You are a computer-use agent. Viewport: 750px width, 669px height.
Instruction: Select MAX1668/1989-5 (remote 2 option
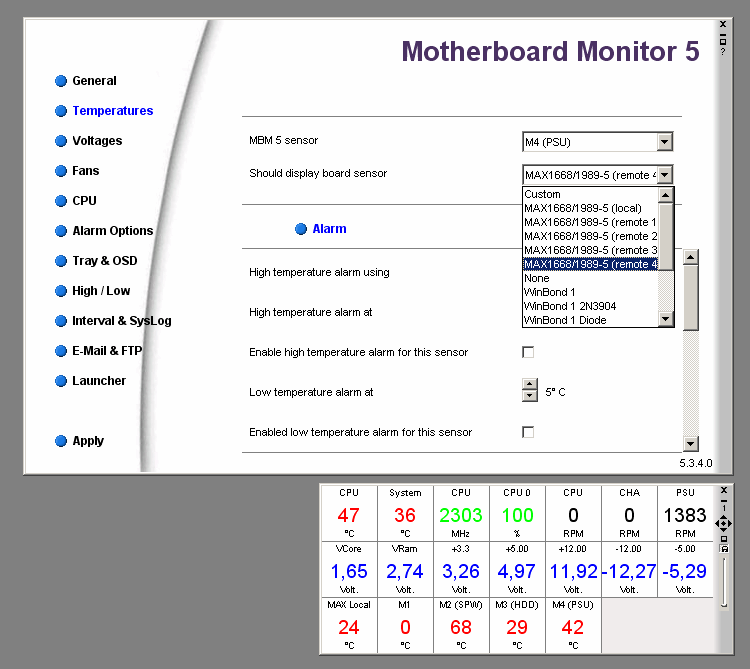click(590, 236)
